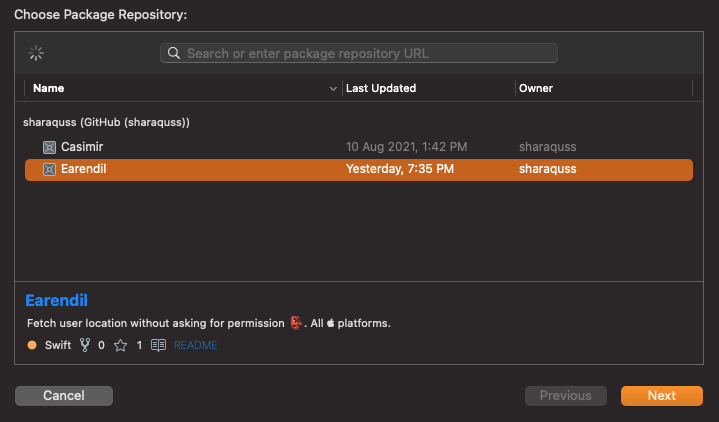Click the loading spinner icon
This screenshot has width=719, height=422.
(37, 53)
